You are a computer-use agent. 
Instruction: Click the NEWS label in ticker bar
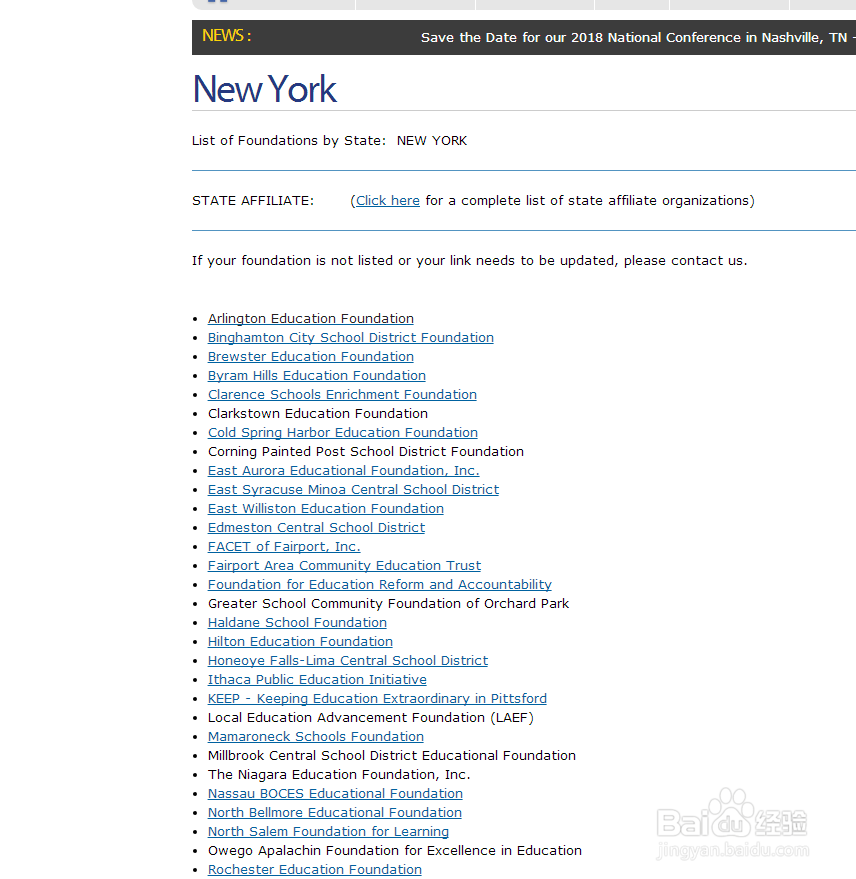(226, 36)
